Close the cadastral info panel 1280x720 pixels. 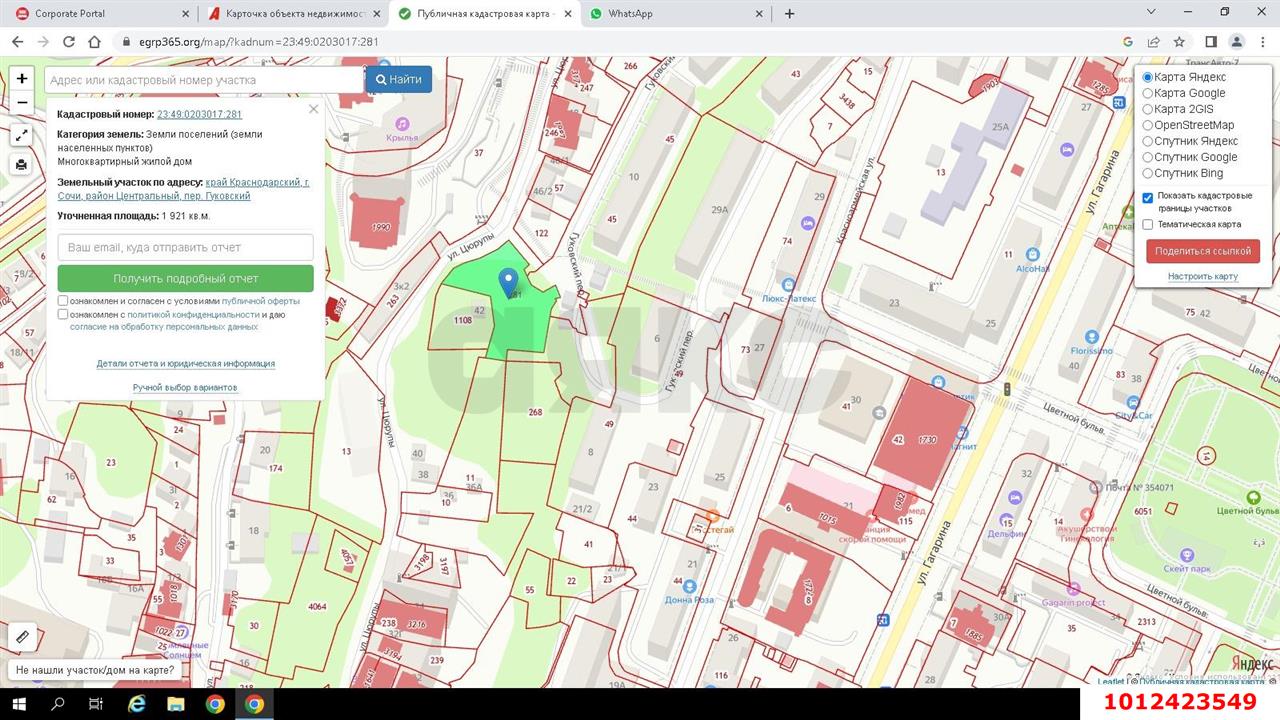[313, 109]
